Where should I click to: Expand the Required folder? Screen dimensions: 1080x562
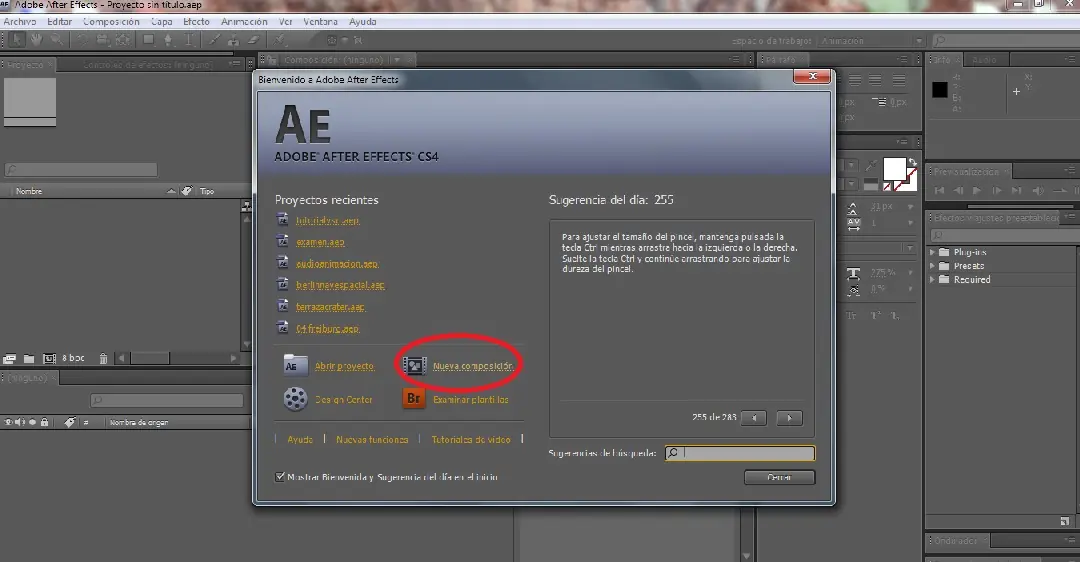(933, 280)
